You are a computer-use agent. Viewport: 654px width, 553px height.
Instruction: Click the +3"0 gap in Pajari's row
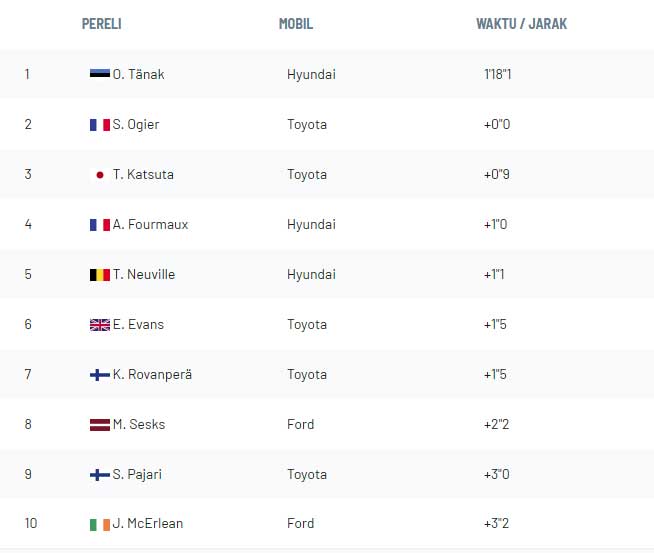[x=497, y=474]
